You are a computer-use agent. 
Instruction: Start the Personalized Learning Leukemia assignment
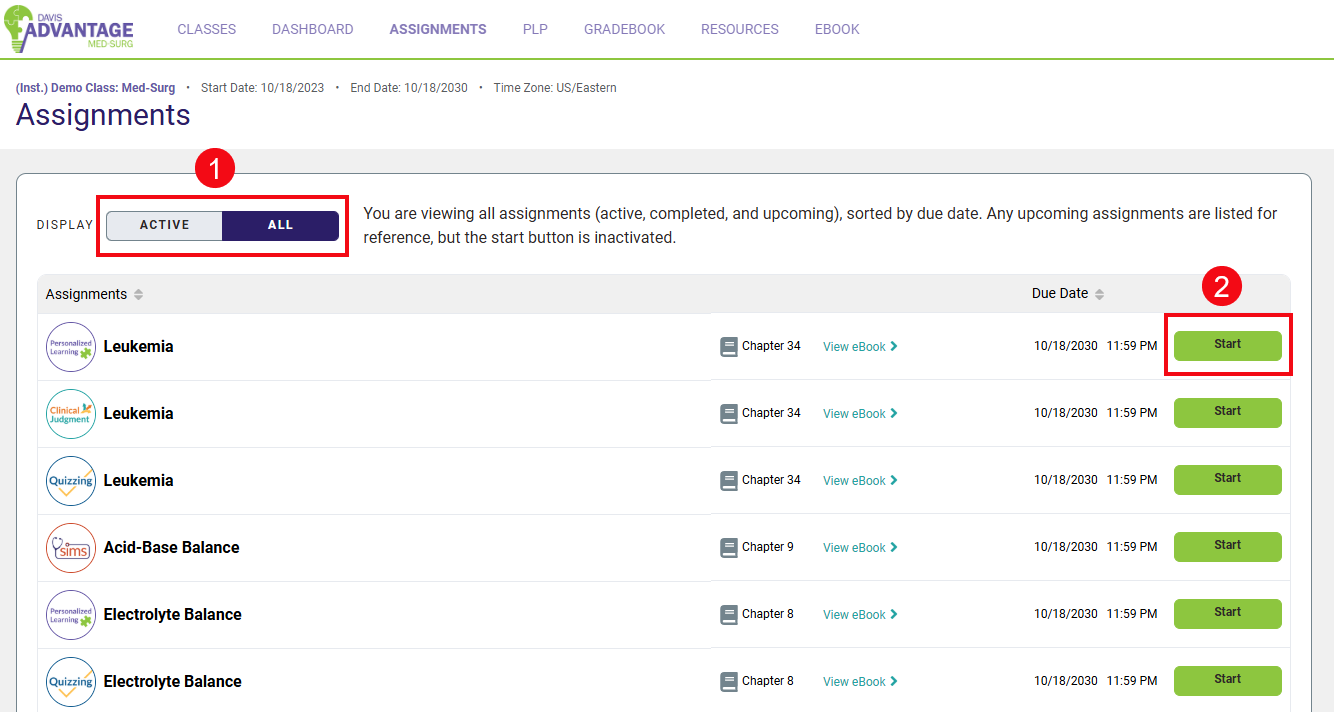[1227, 346]
